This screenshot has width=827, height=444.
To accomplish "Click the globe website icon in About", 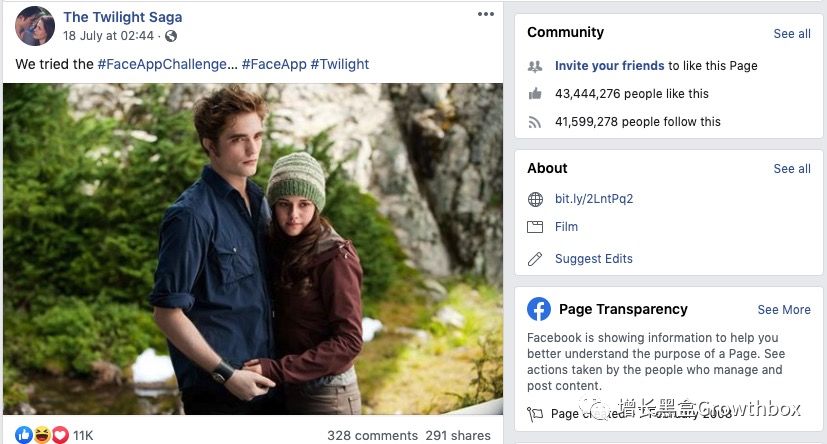I will [535, 199].
